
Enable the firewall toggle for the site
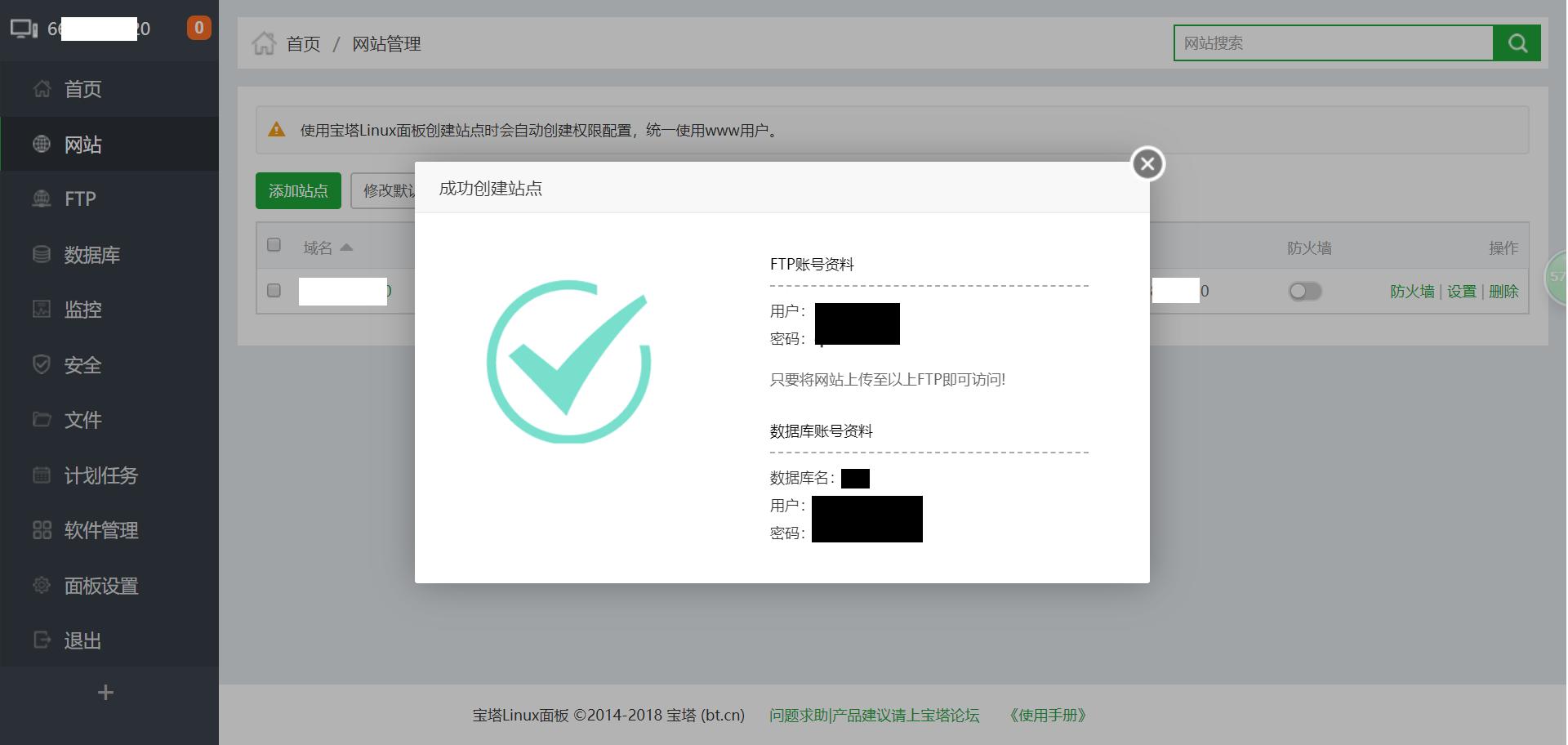1304,291
